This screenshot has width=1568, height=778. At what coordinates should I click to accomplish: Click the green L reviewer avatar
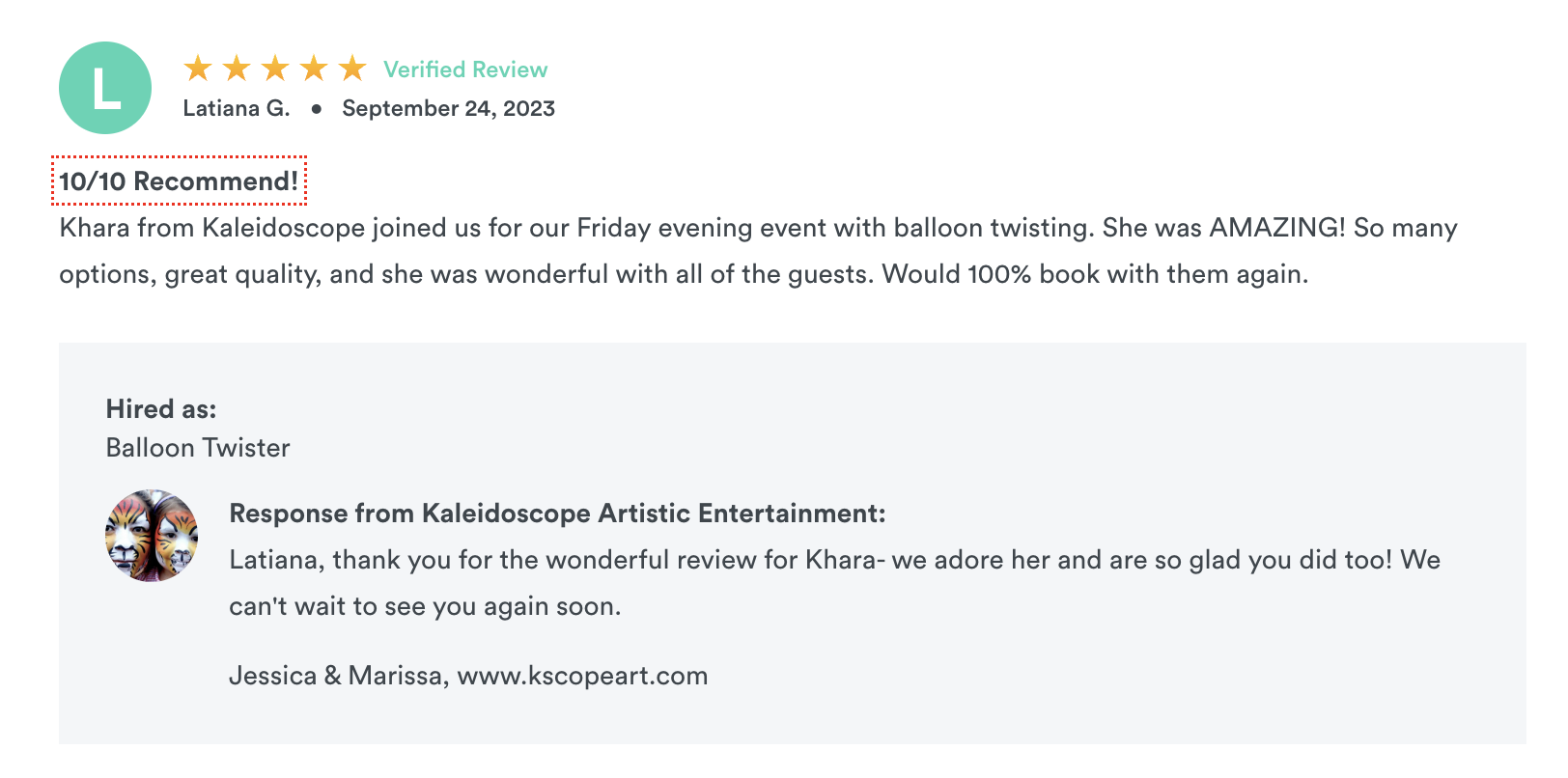pyautogui.click(x=105, y=88)
